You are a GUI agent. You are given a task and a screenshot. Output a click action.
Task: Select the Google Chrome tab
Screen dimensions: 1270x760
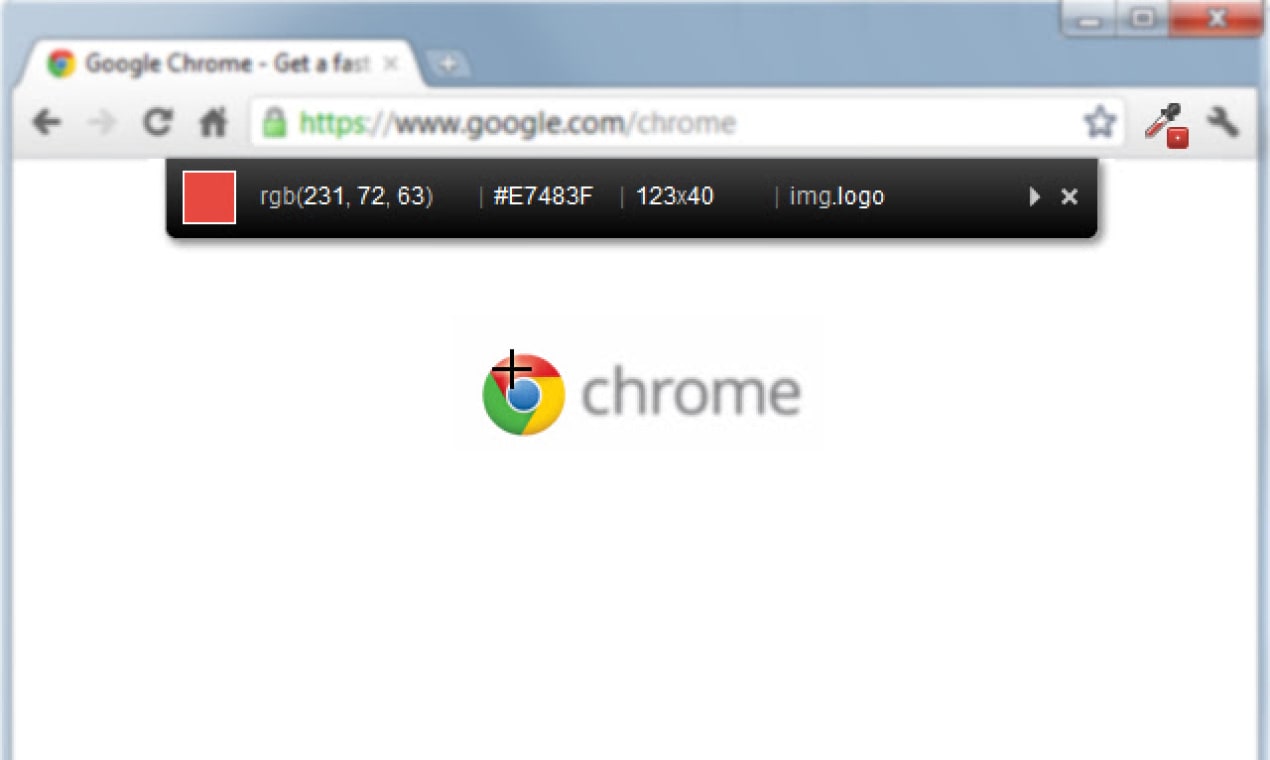click(x=216, y=64)
